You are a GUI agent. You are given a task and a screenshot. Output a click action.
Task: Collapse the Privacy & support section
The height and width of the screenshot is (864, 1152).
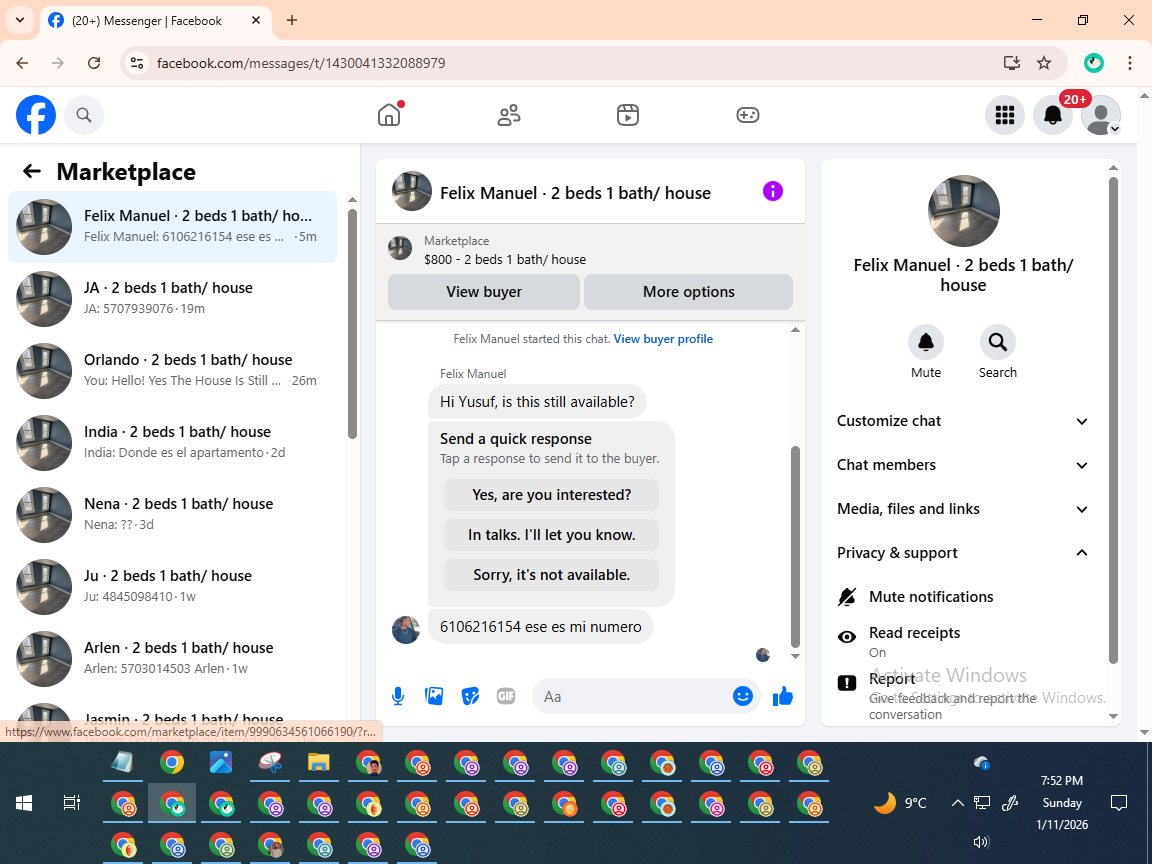point(962,552)
